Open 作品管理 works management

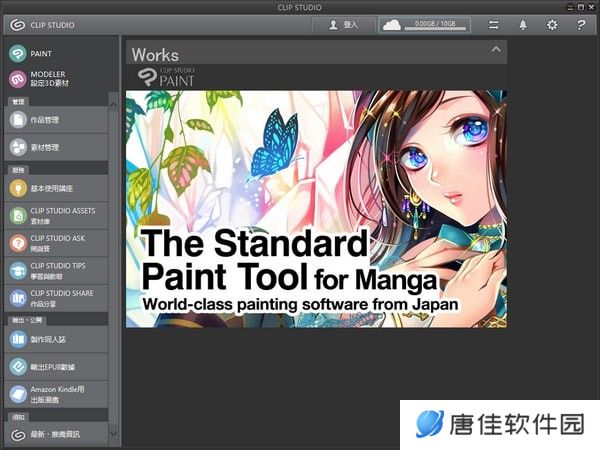click(56, 120)
